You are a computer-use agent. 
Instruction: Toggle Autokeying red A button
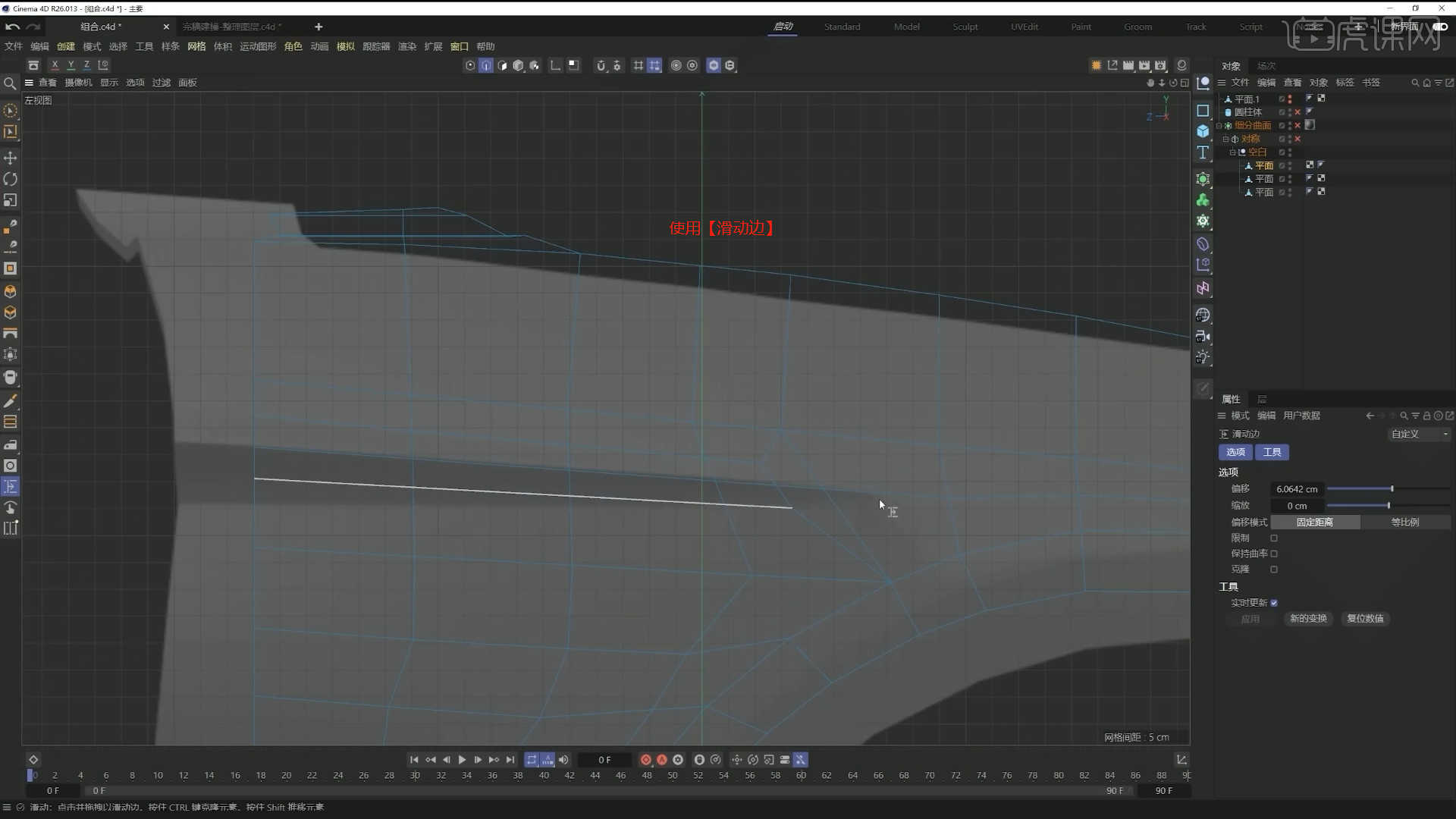coord(662,760)
